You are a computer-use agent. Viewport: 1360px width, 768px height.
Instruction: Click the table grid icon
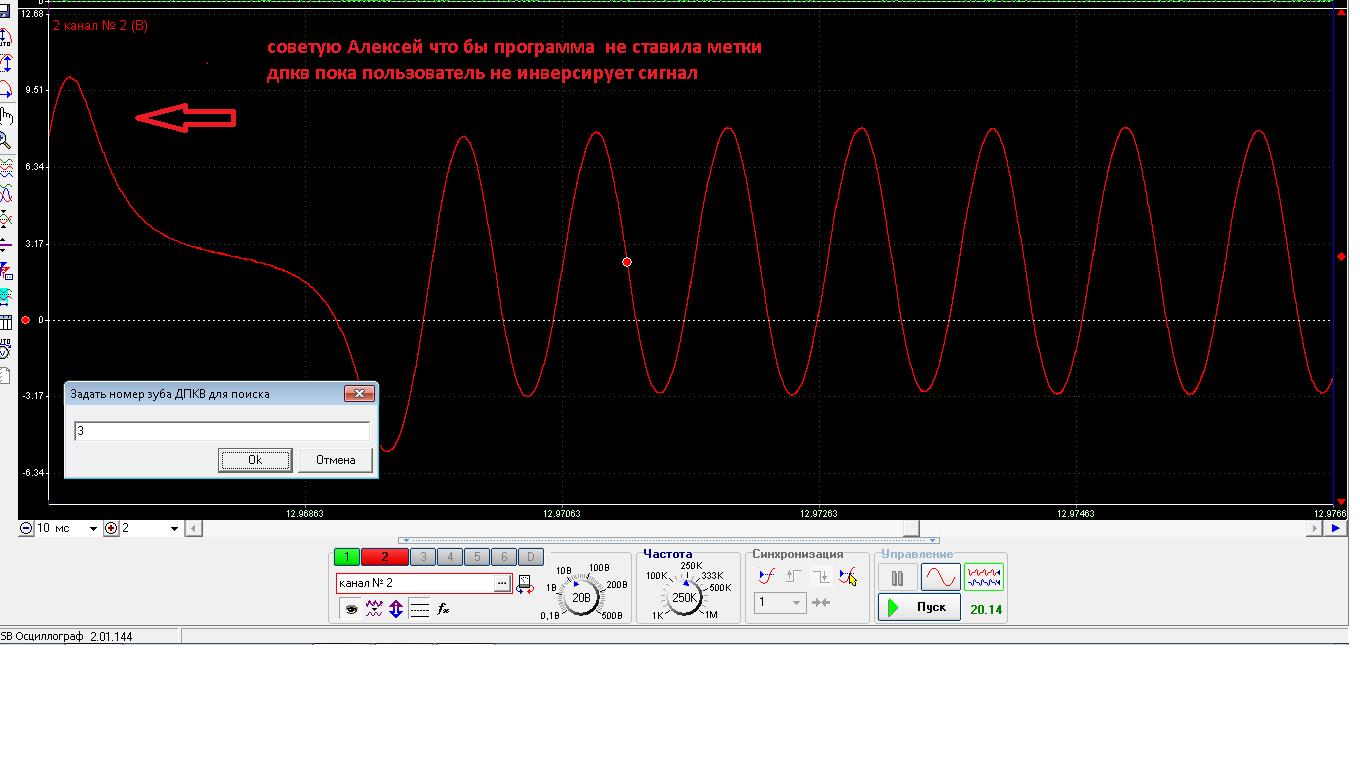[x=5, y=322]
